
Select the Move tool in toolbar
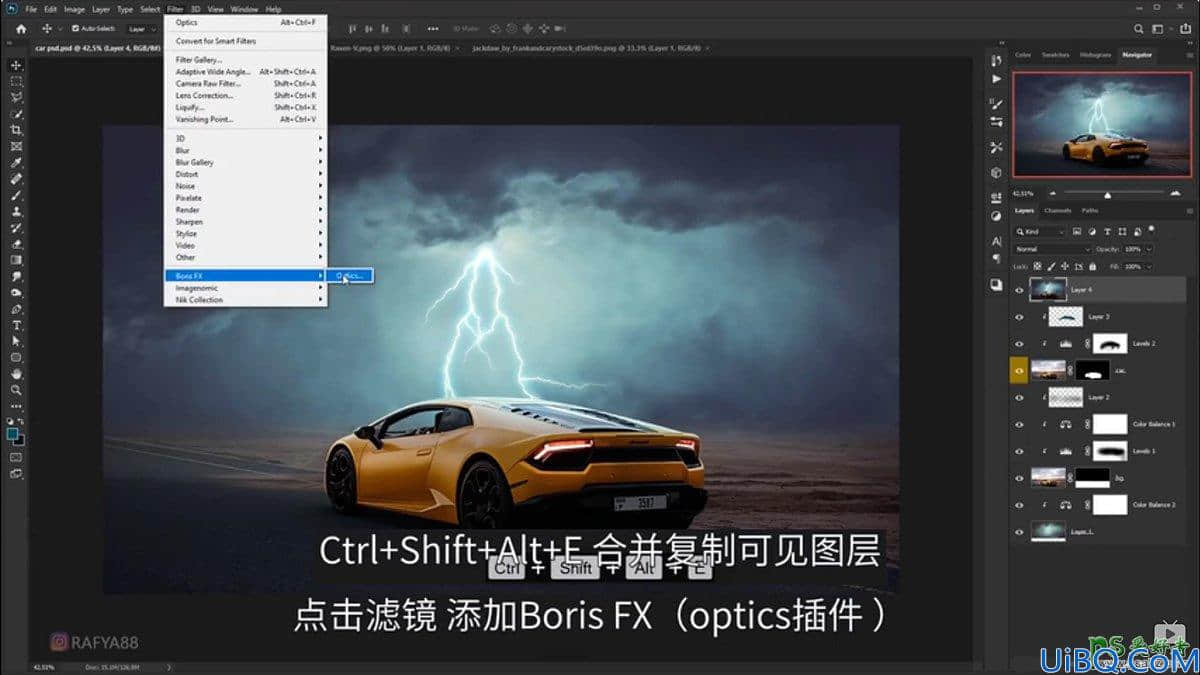click(16, 65)
